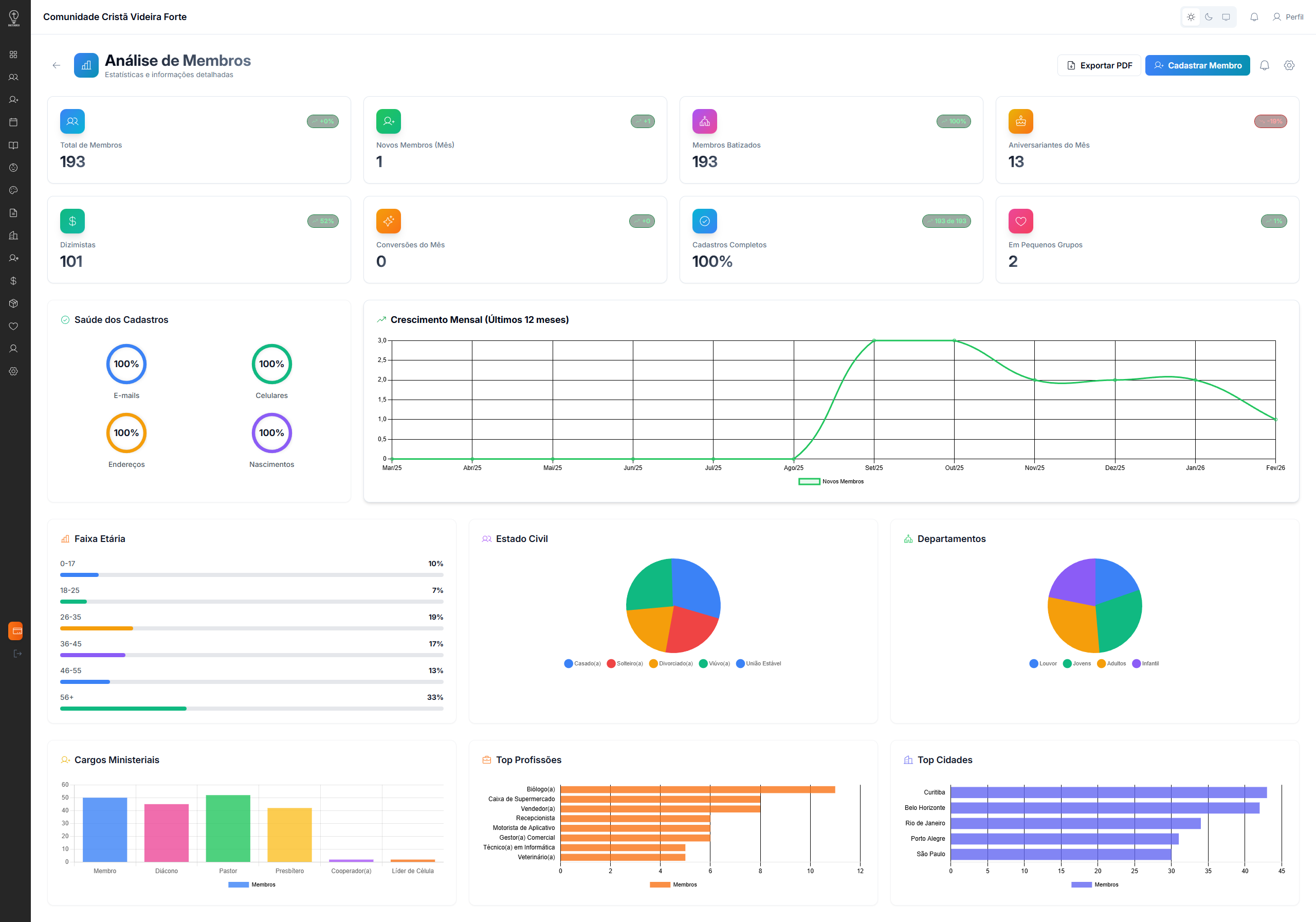Click the building icon in the sidebar

tap(14, 236)
